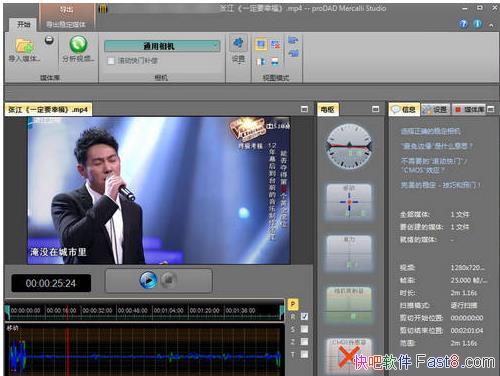Viewport: 500px width, 376px height.
Task: Click the Import Media folder icon
Action: [x=24, y=46]
